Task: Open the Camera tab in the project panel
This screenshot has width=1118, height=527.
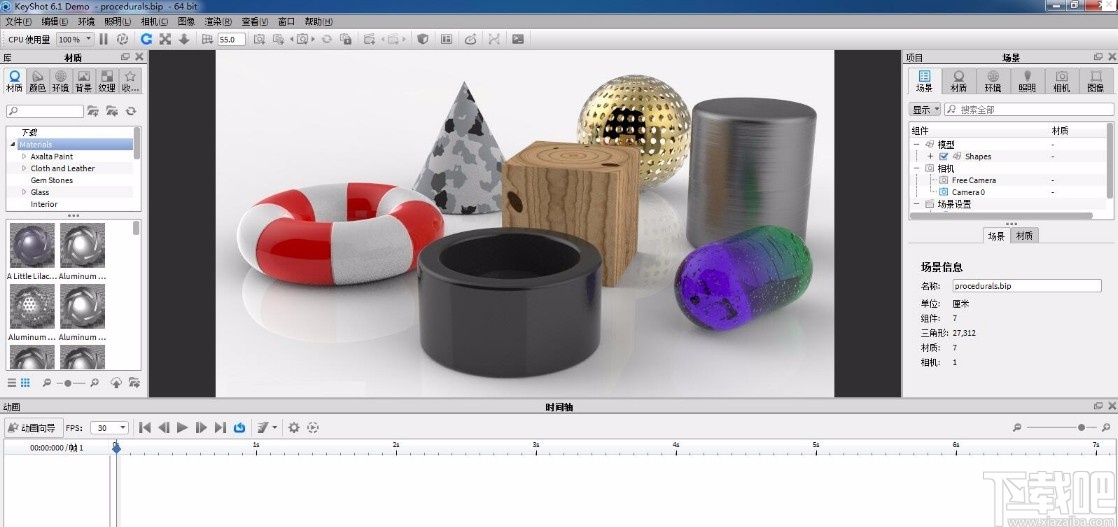Action: coord(1061,81)
